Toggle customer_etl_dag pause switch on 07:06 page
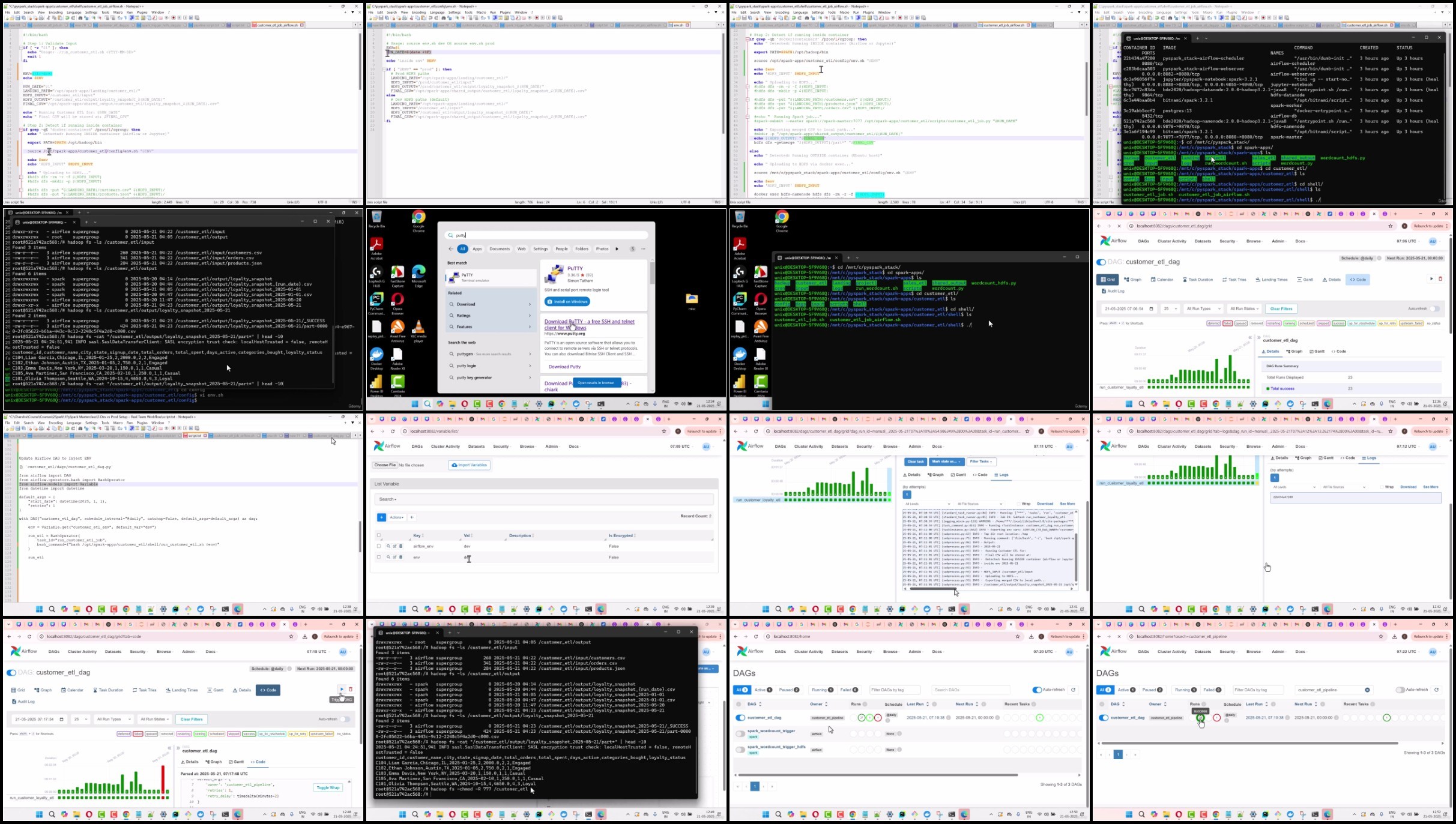1456x824 pixels. 1101,262
